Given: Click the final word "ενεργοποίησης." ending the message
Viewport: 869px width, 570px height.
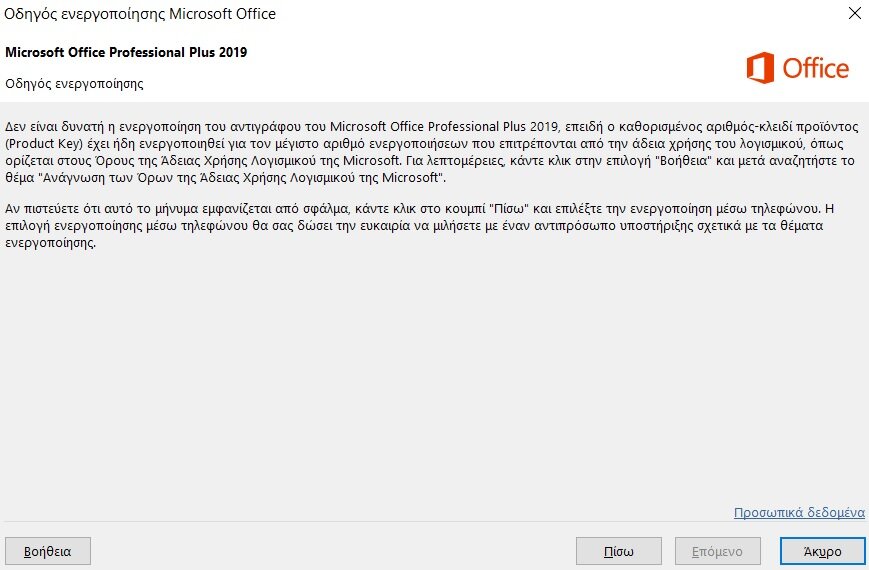Looking at the screenshot, I should pyautogui.click(x=50, y=243).
